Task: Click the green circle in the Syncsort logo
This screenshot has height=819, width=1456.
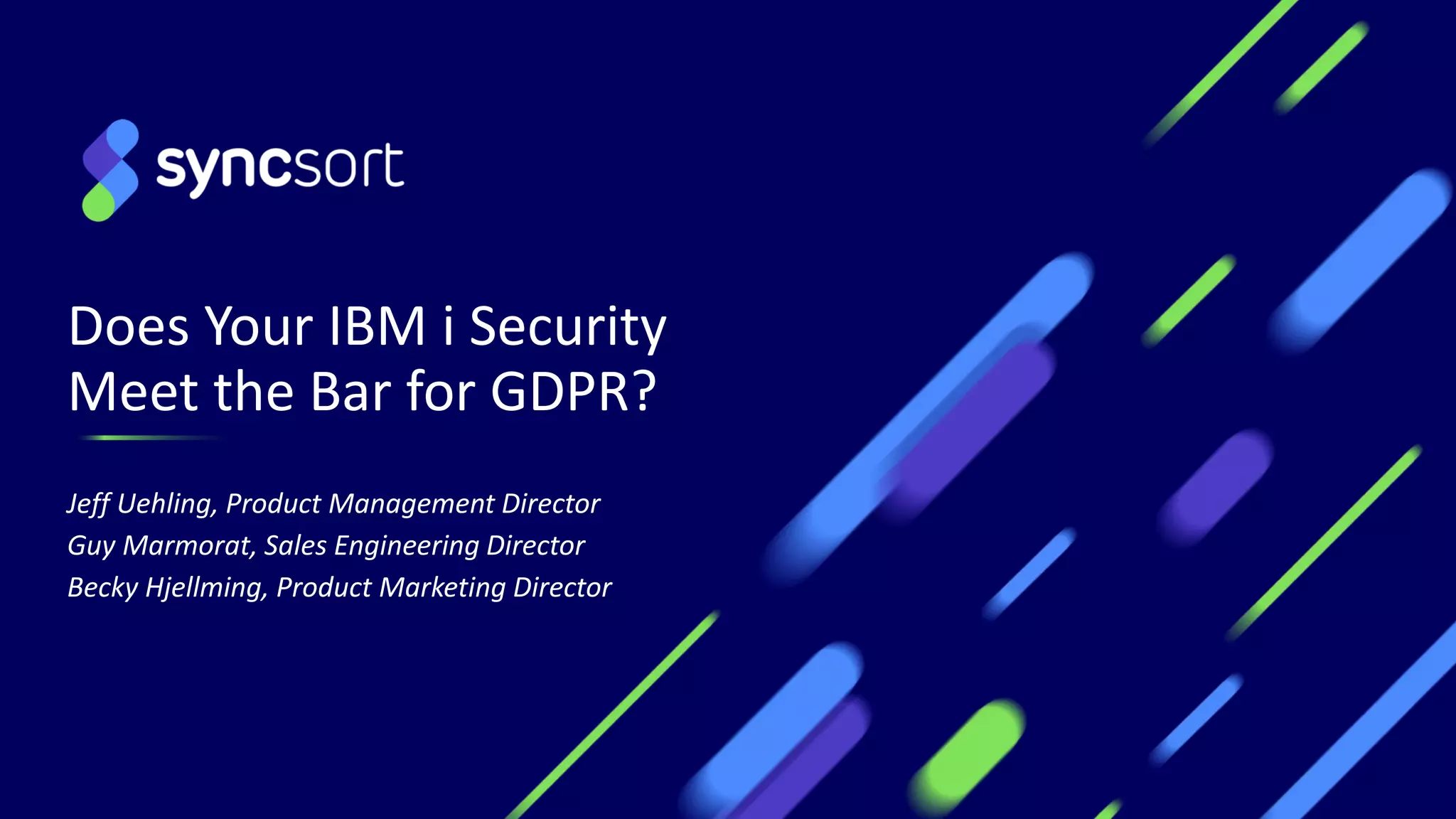Action: click(98, 204)
